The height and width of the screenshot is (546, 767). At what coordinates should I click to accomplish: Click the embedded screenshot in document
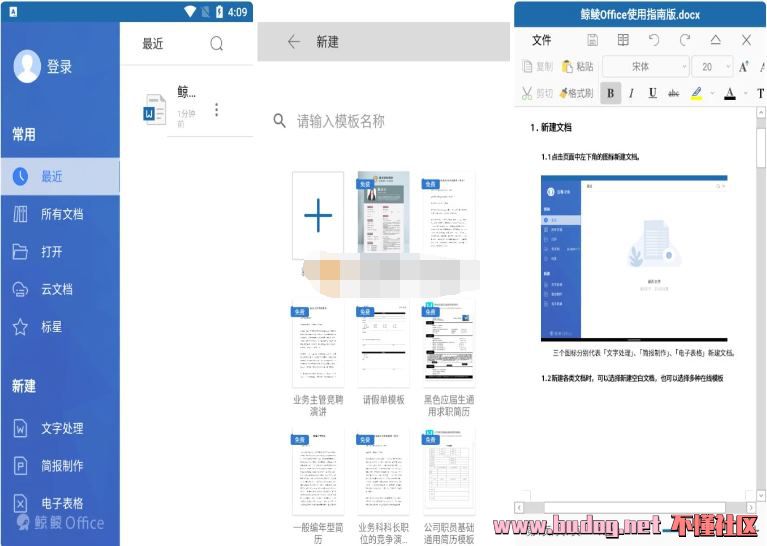click(x=634, y=258)
